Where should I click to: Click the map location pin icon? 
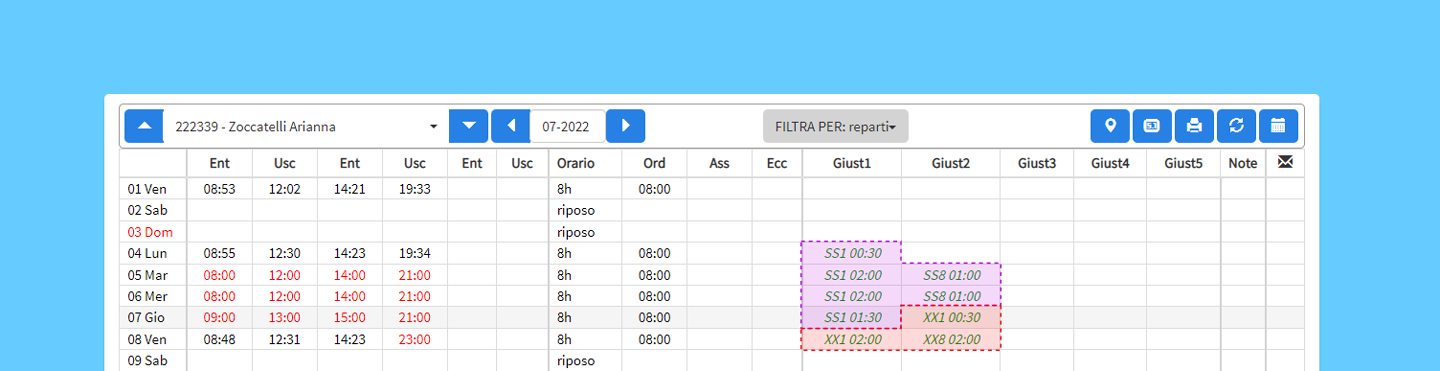point(1110,126)
